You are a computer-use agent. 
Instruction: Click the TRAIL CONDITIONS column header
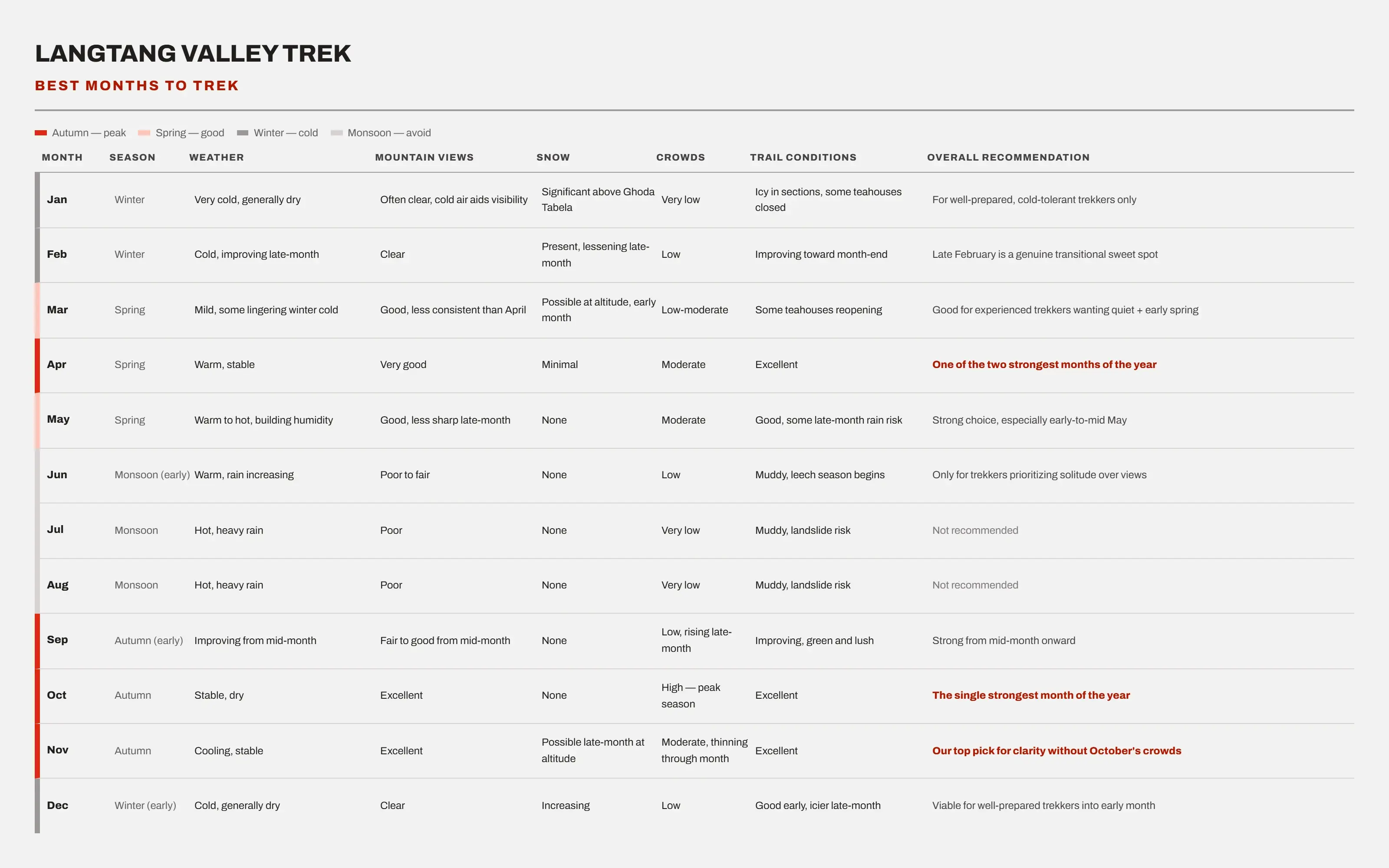[803, 157]
